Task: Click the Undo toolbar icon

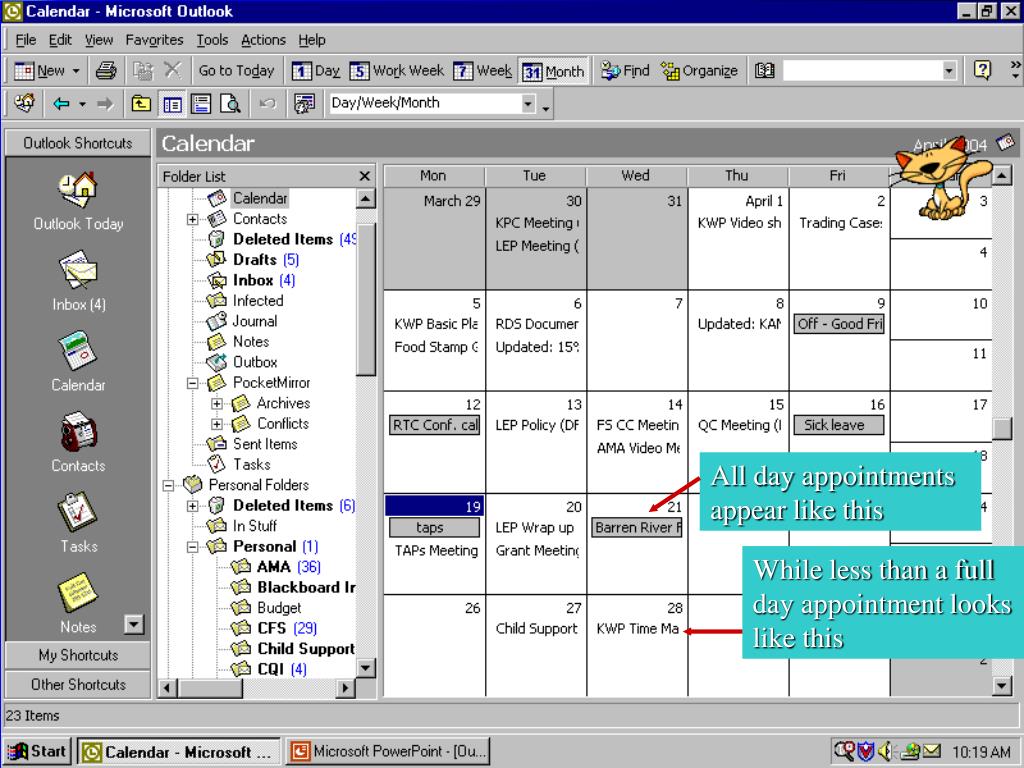Action: (x=267, y=103)
